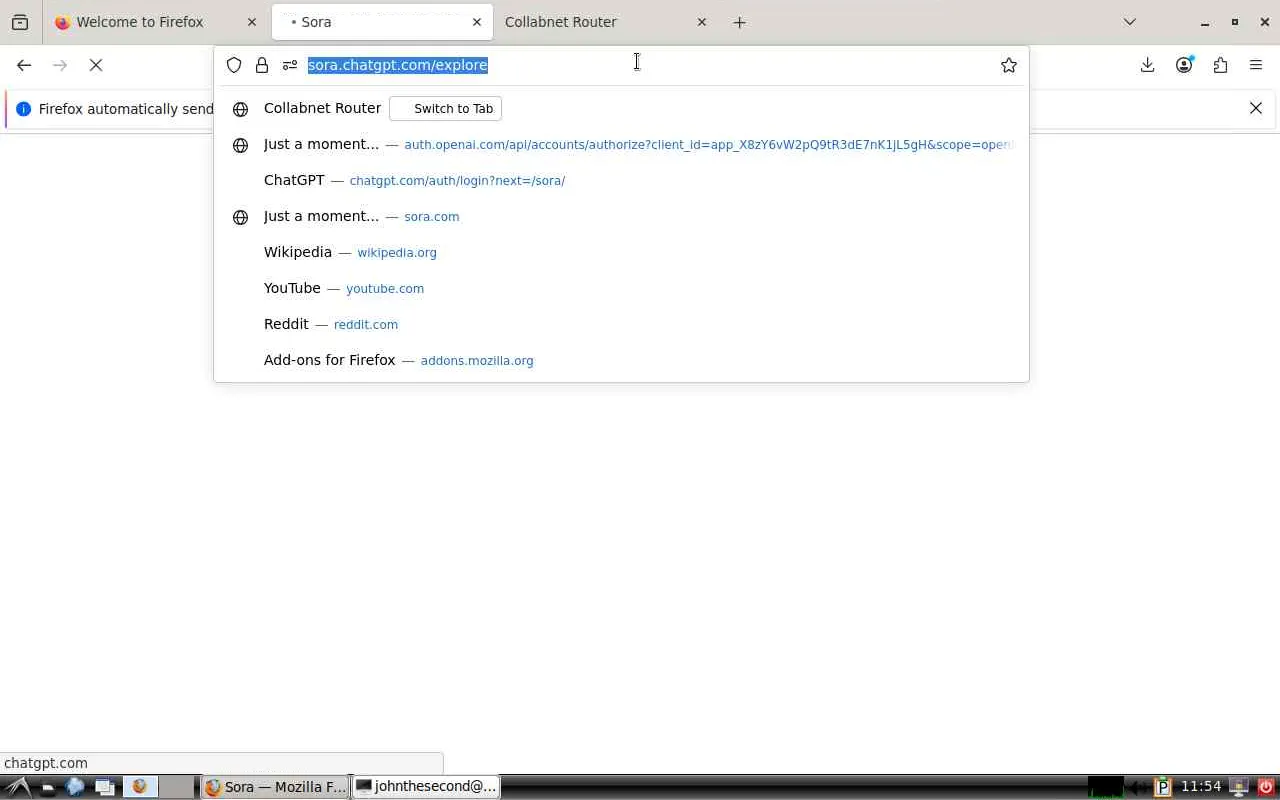The height and width of the screenshot is (800, 1280).
Task: Open site permissions icon in address bar
Action: point(290,65)
